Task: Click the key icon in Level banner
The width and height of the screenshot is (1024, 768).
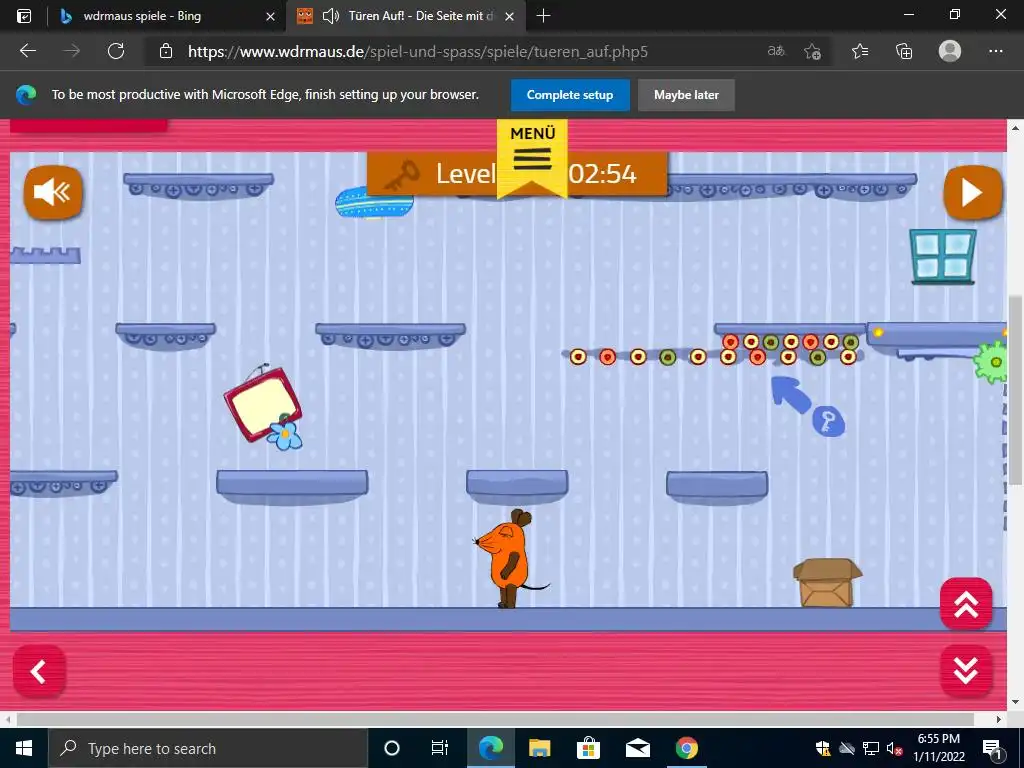Action: (401, 175)
